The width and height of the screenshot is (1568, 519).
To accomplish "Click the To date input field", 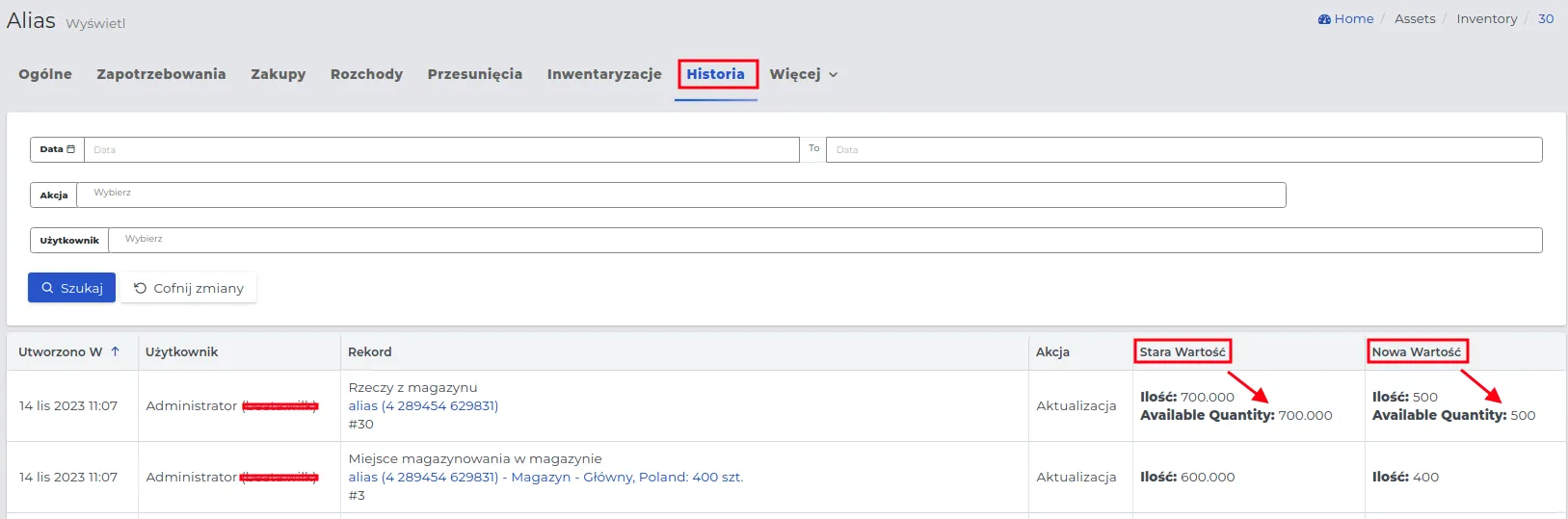I will click(x=1183, y=149).
